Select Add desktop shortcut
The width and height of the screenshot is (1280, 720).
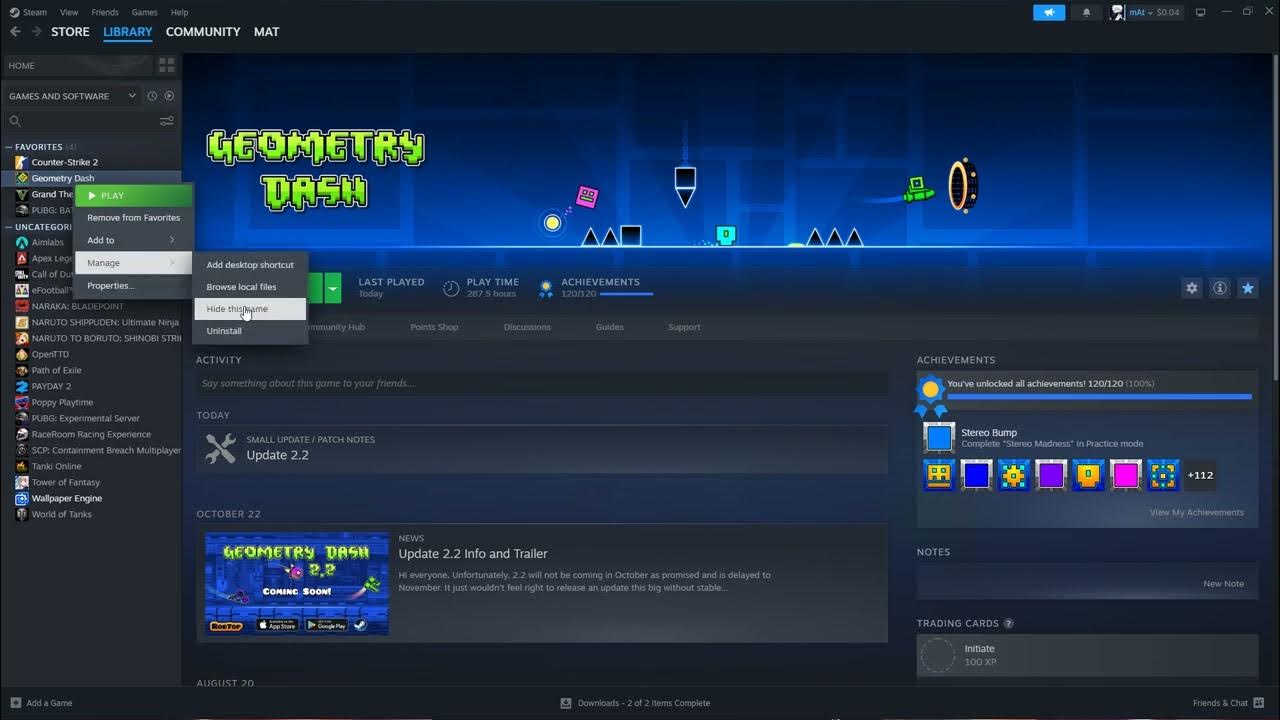[x=250, y=265]
